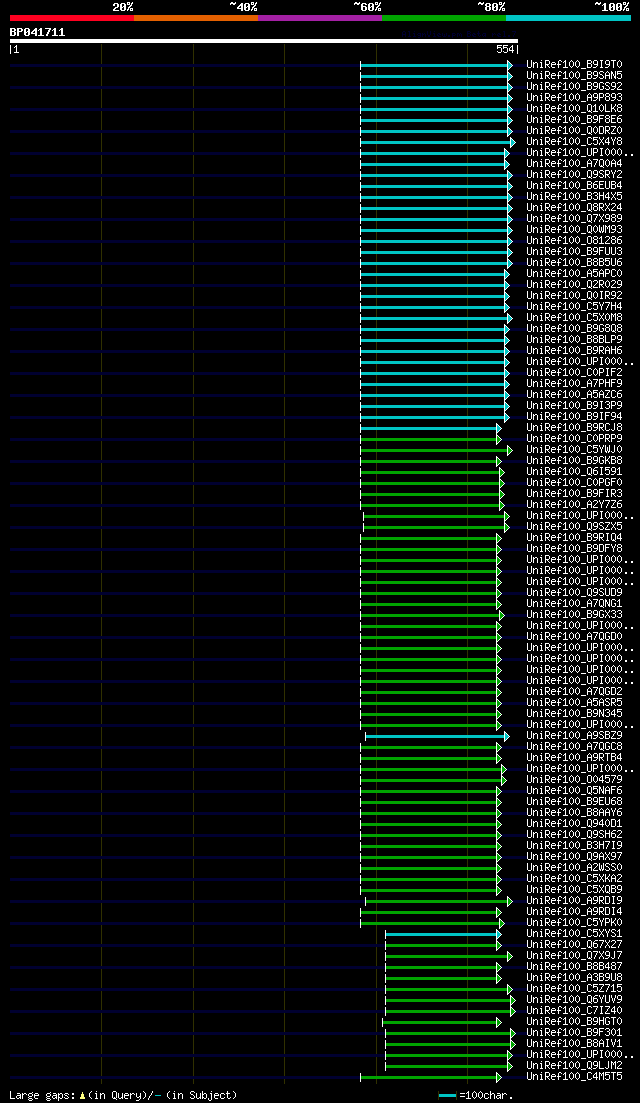
Task: Select the UniRef100_B9RAH6 label
Action: (574, 350)
